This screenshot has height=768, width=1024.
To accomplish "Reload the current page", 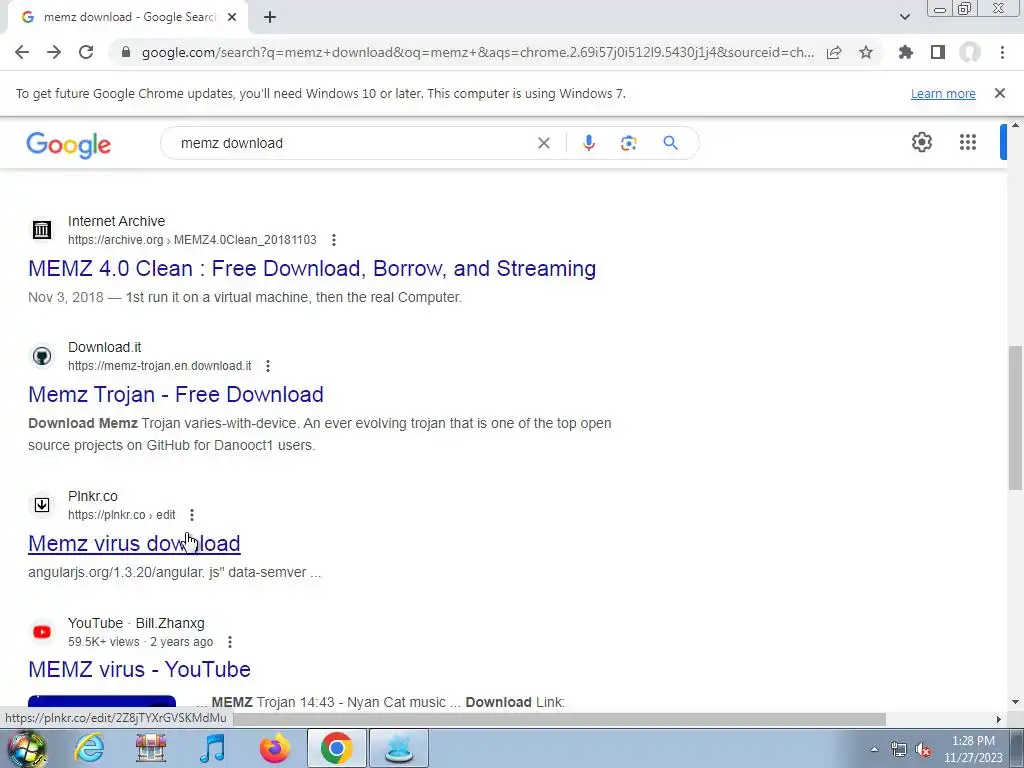I will point(86,52).
